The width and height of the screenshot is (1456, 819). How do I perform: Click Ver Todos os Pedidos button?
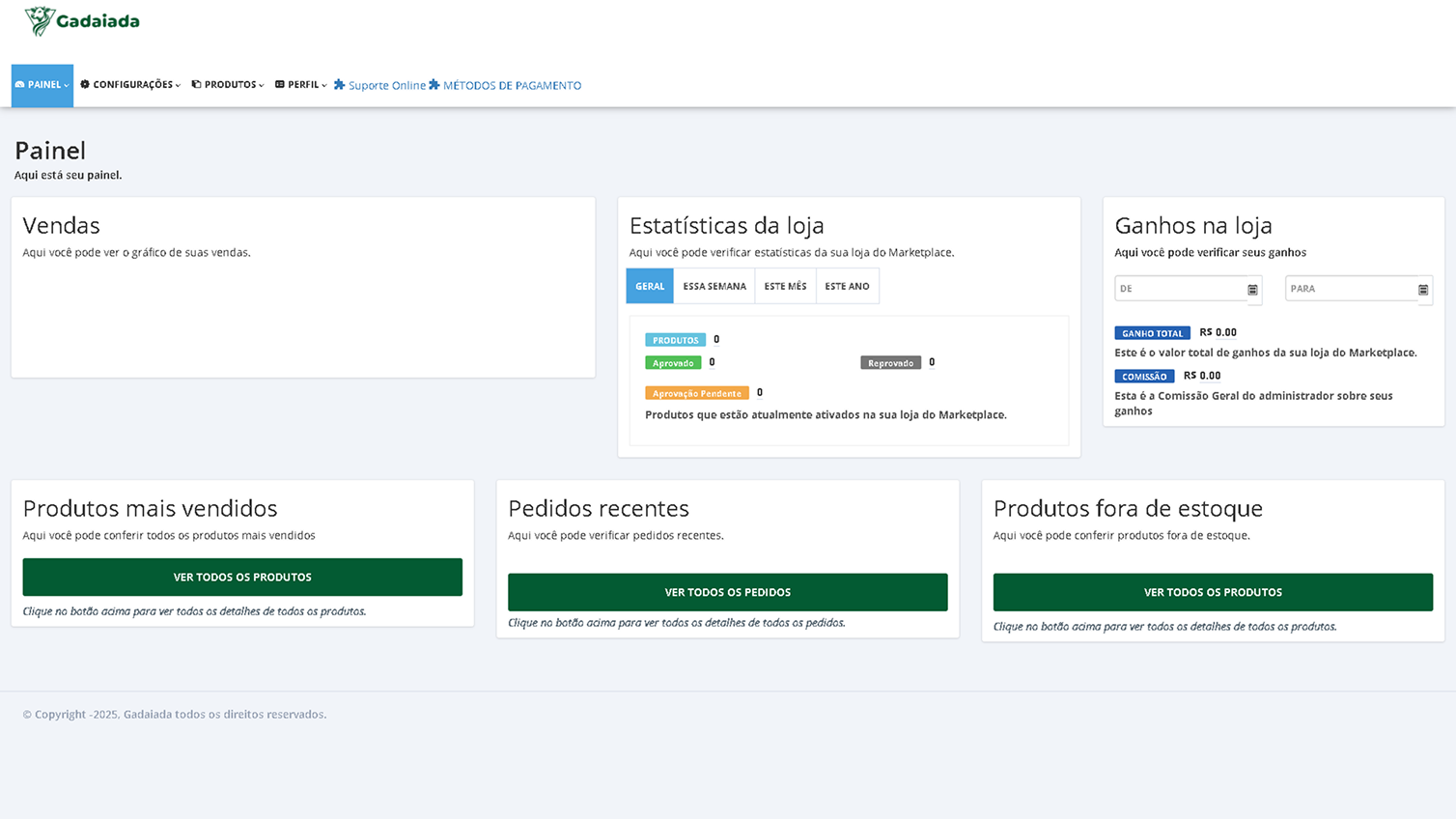coord(727,592)
